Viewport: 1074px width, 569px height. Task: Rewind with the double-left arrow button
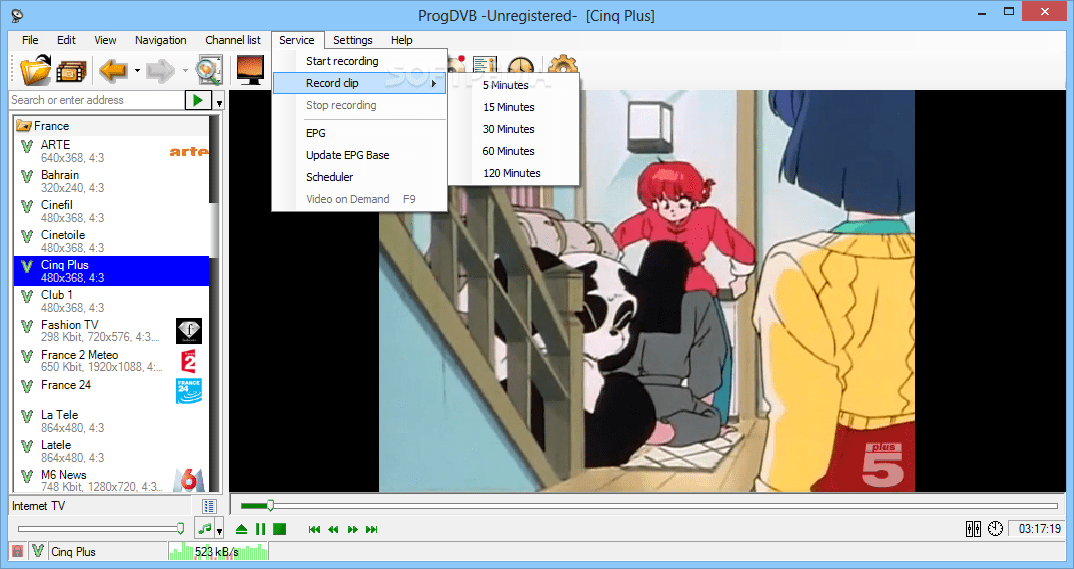tap(334, 529)
